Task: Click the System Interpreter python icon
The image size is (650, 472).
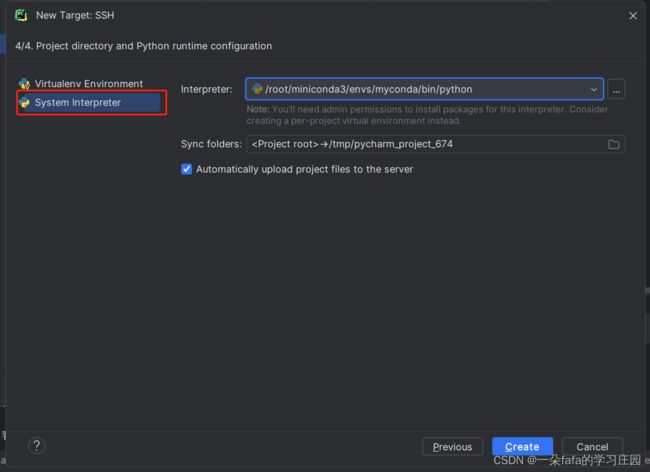Action: point(25,102)
